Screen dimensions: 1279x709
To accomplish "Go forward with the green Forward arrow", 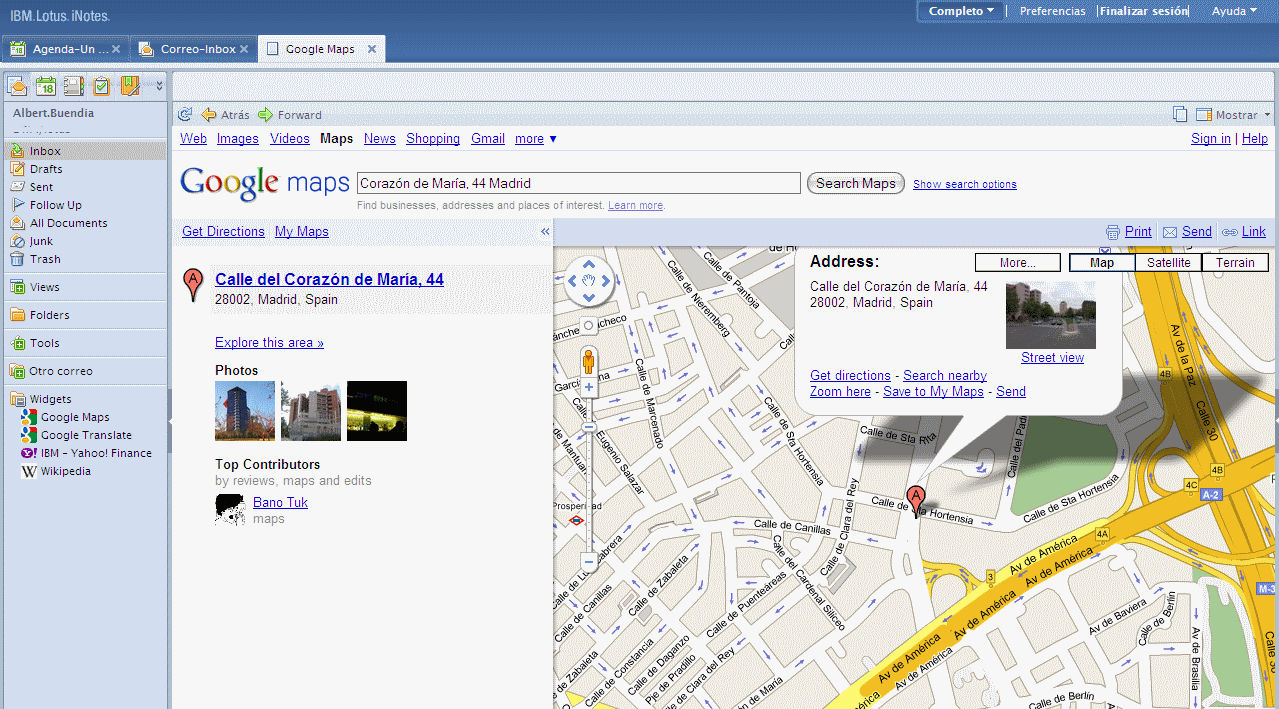I will (290, 114).
